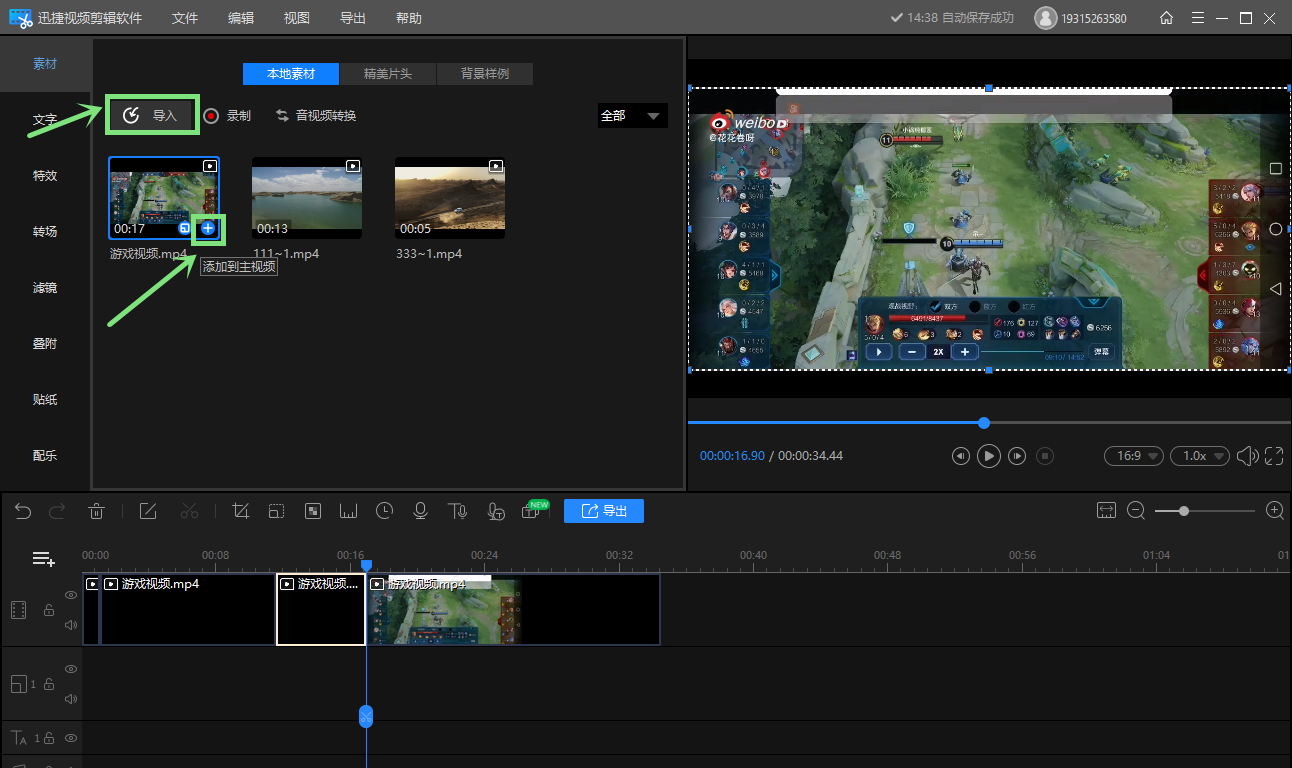
Task: Click the 音视频转换 button
Action: point(316,116)
